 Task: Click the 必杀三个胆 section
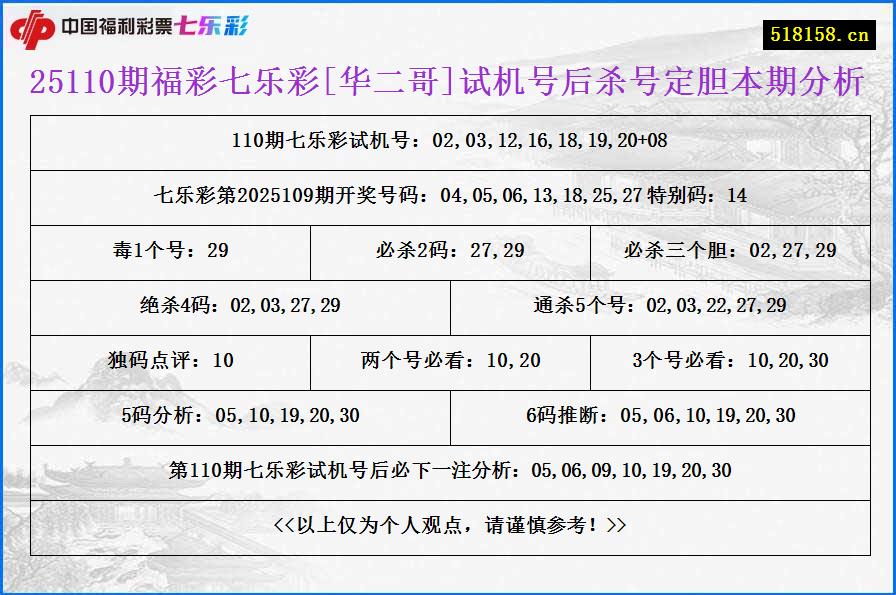click(730, 253)
